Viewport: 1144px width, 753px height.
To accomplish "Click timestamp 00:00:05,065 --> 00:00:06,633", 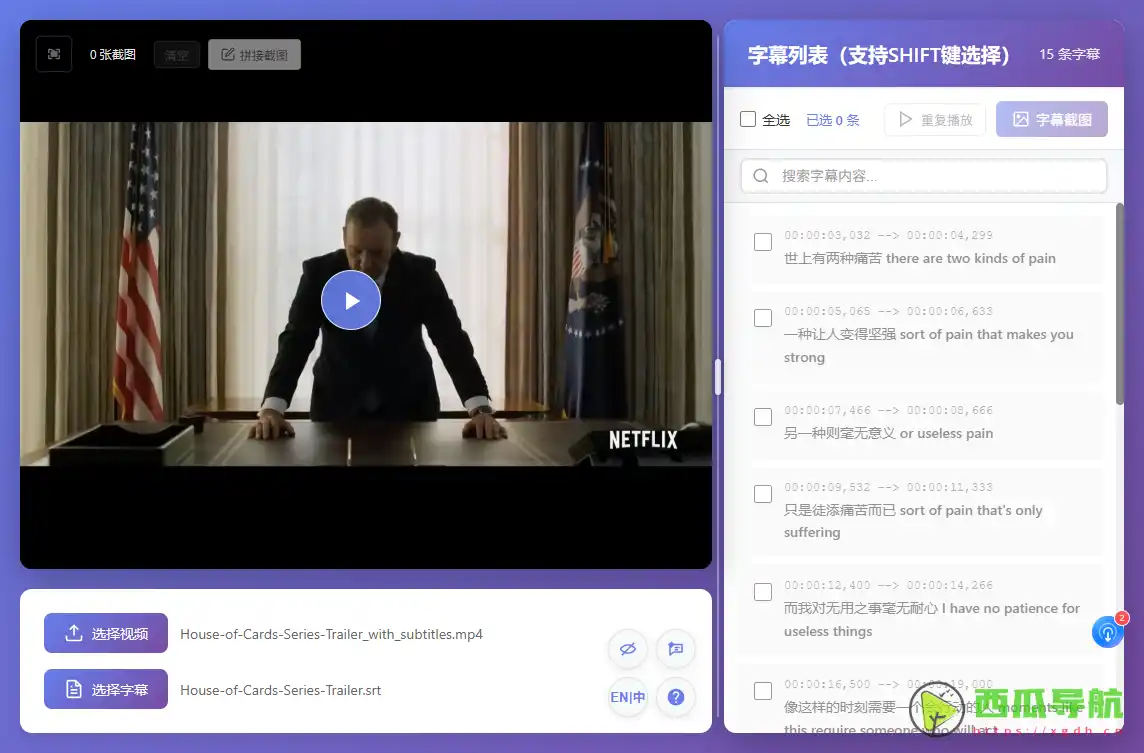I will [888, 311].
